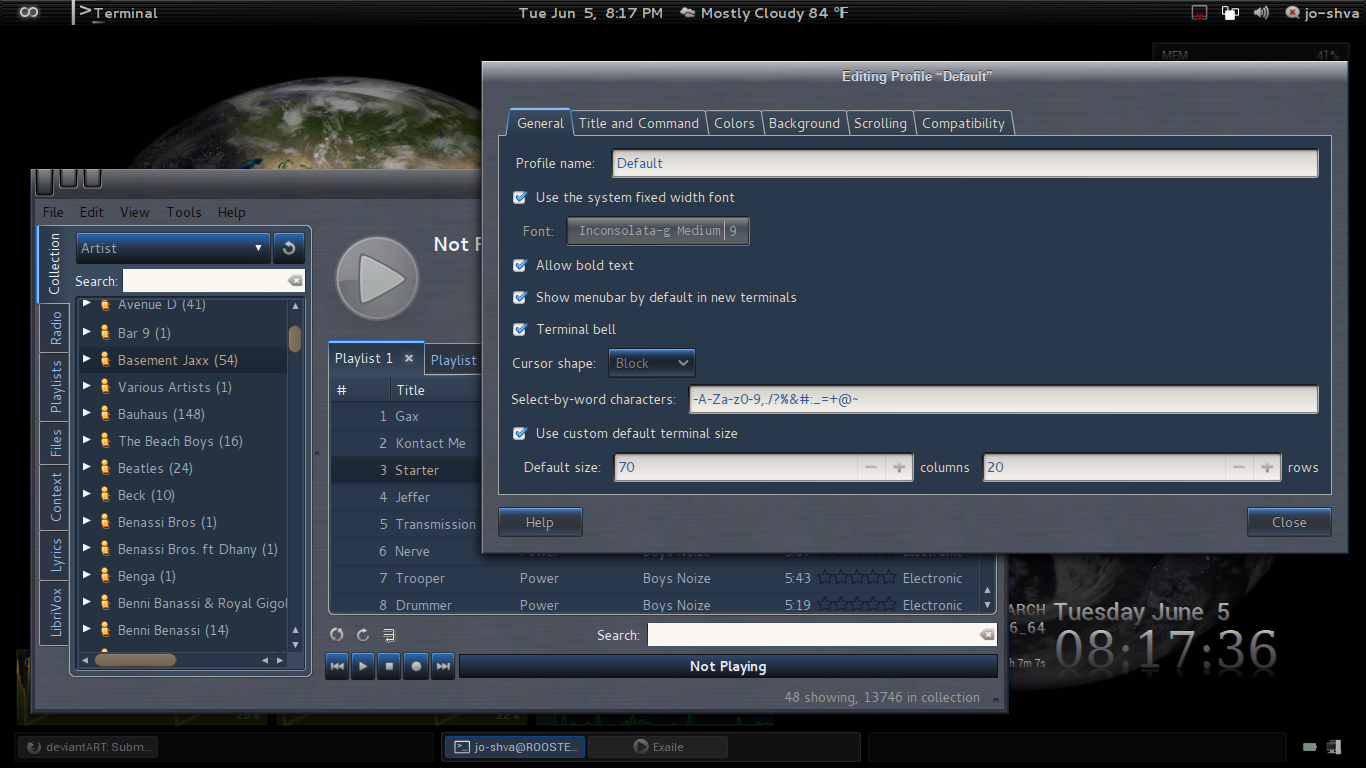Switch to Exaile in the bottom taskbar

[656, 746]
